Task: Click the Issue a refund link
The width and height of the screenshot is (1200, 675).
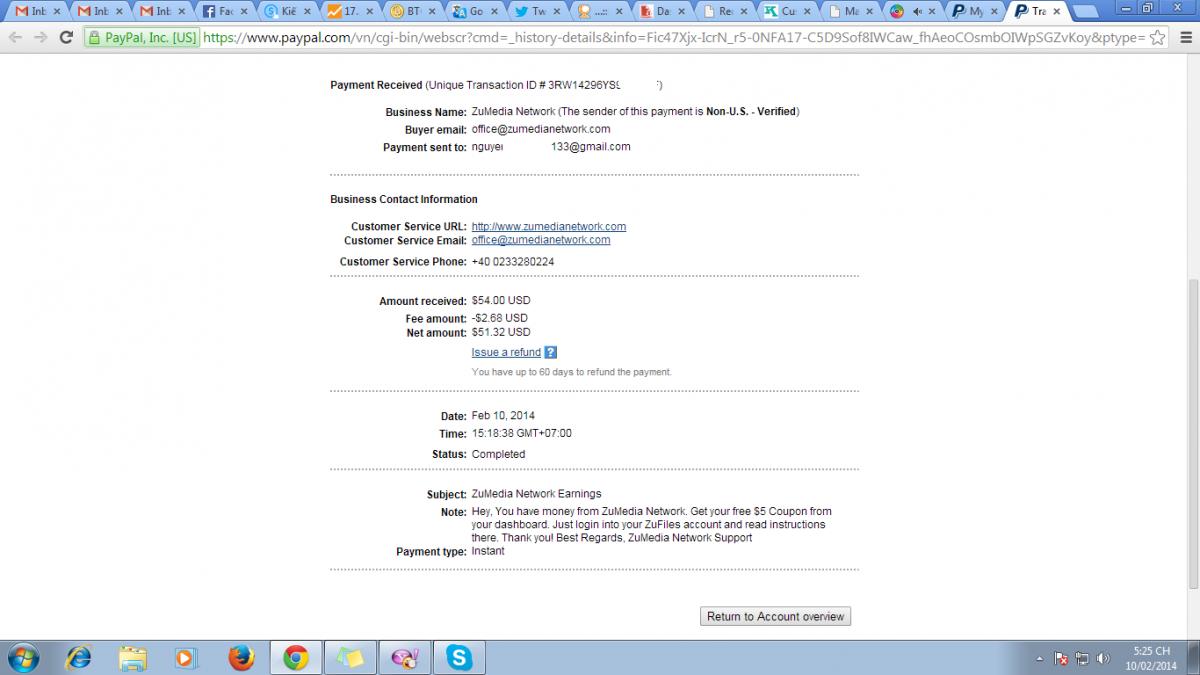Action: 506,352
